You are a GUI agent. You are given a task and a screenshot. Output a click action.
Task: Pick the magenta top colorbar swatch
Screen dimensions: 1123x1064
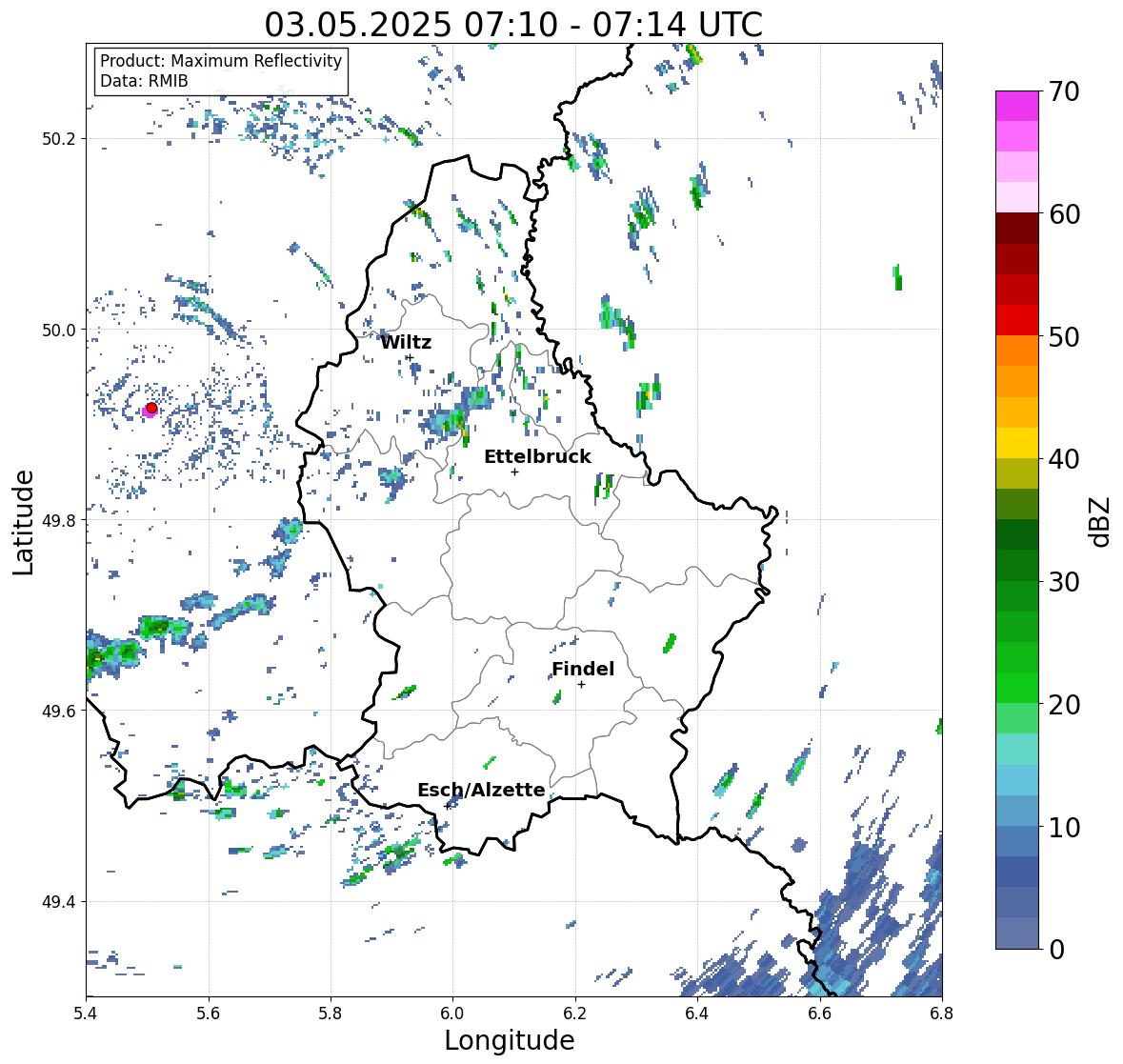click(x=1017, y=106)
